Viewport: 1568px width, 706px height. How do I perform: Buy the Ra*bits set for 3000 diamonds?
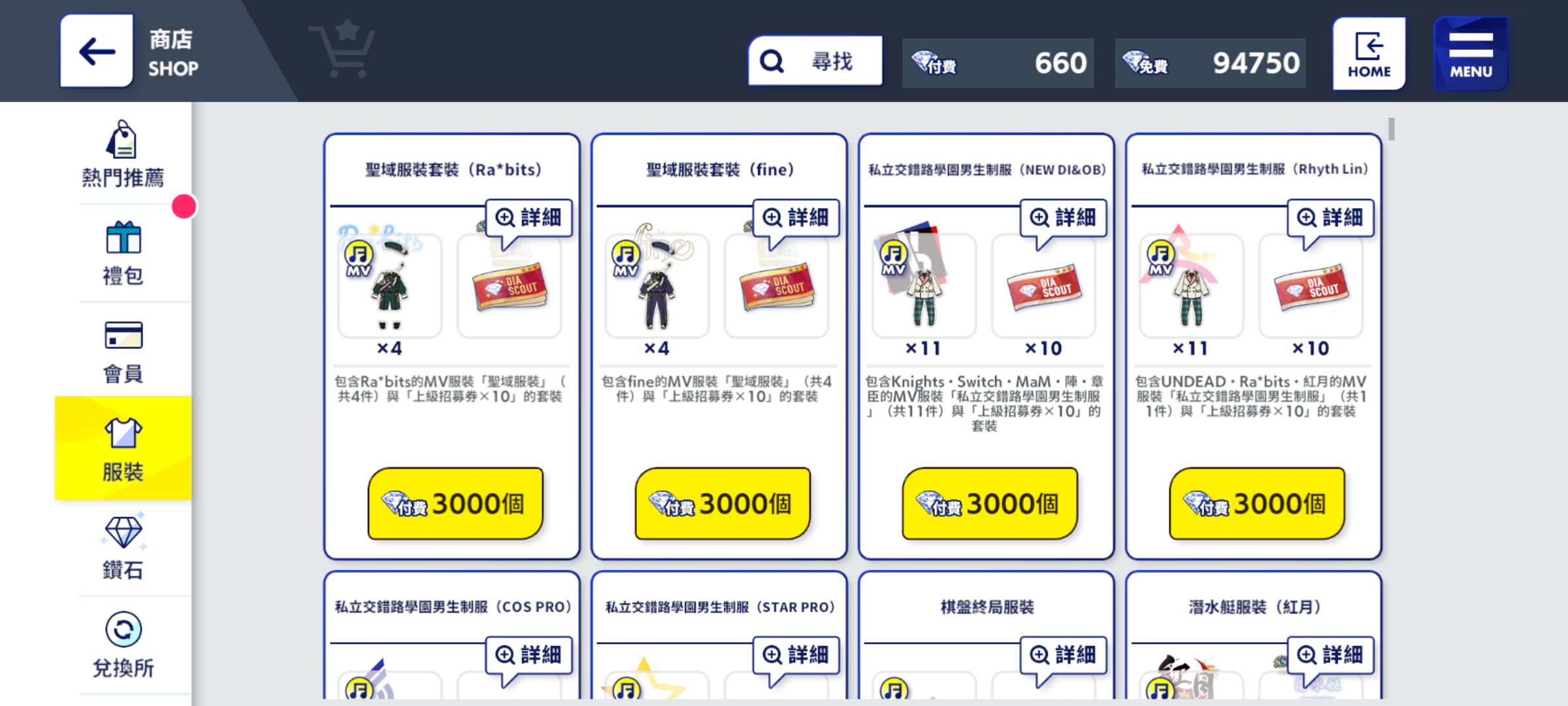pos(455,503)
